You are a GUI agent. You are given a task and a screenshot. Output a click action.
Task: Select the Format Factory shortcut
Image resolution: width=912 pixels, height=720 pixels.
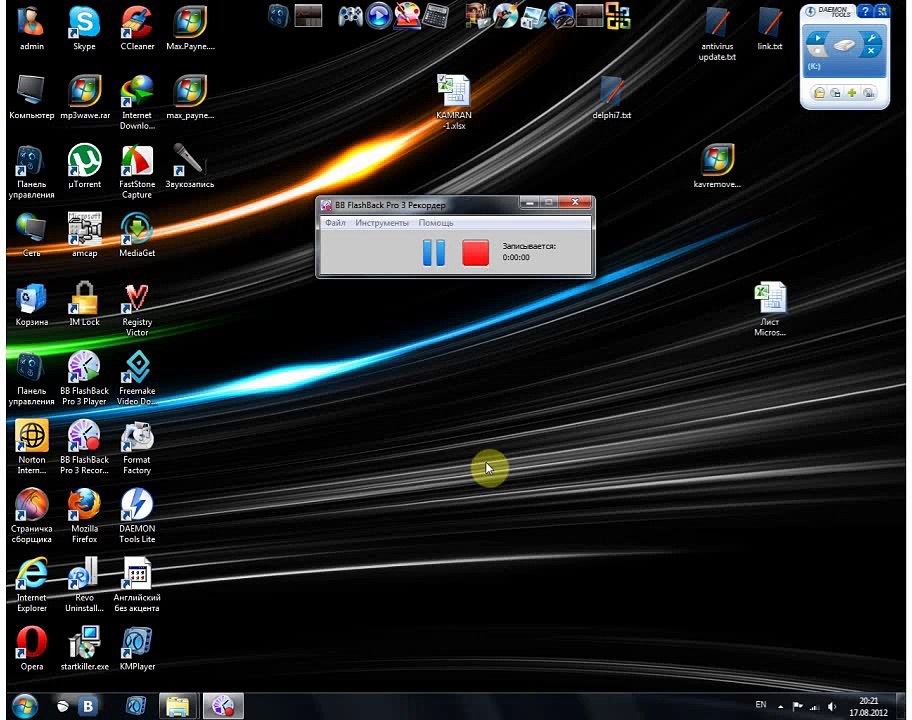point(137,447)
